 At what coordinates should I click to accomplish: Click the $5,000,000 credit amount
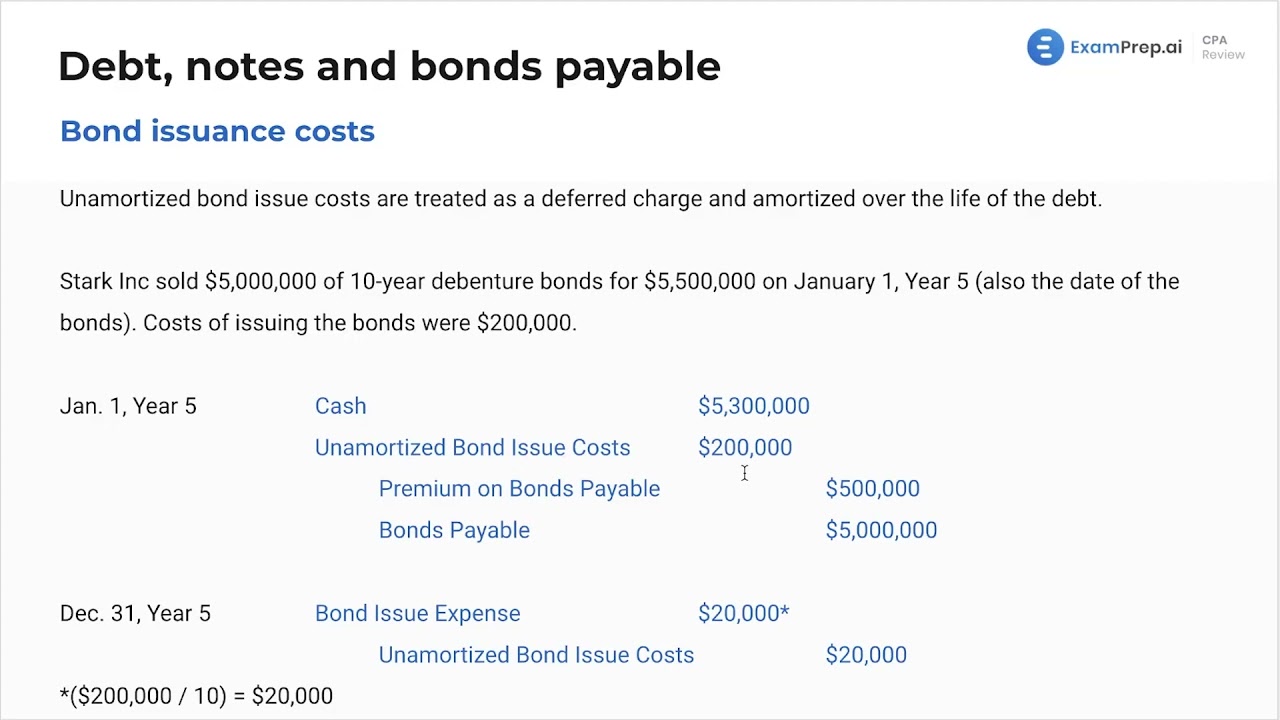click(881, 530)
